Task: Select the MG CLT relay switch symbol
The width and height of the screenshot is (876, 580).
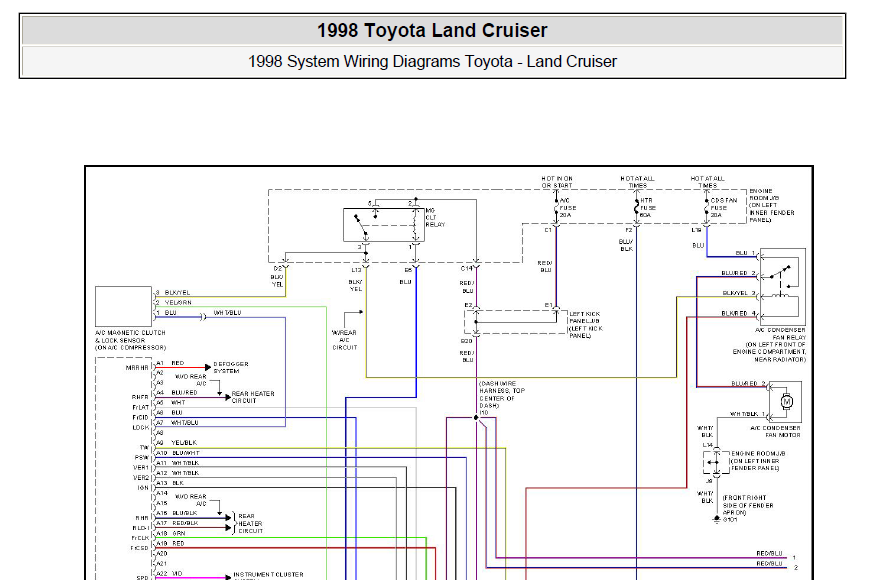Action: pyautogui.click(x=384, y=225)
